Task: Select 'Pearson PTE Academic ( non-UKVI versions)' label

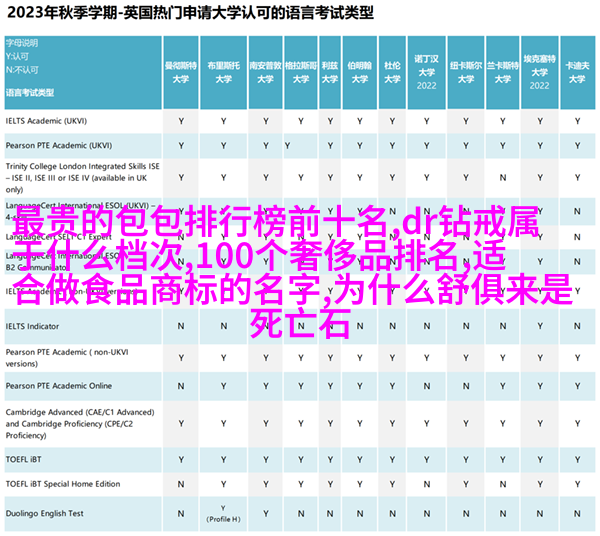Action: coord(67,358)
